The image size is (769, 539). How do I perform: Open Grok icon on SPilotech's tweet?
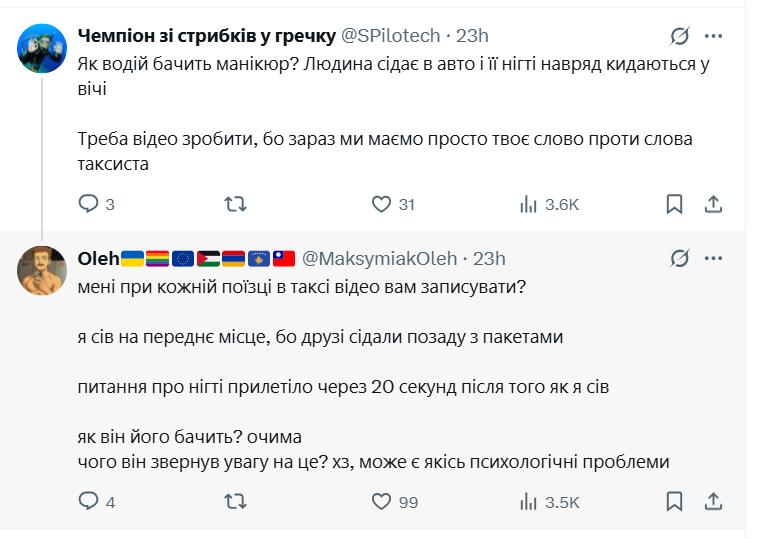[x=679, y=36]
